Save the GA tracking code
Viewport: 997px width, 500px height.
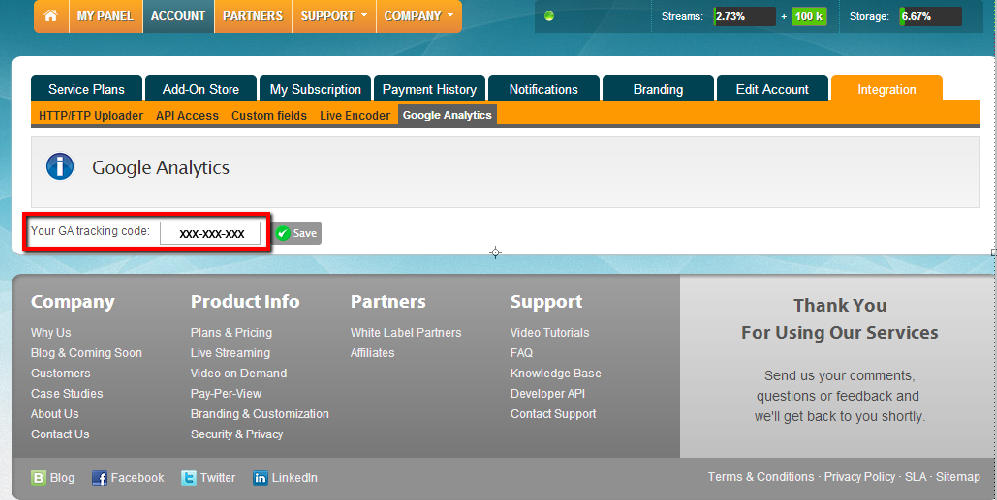[298, 233]
